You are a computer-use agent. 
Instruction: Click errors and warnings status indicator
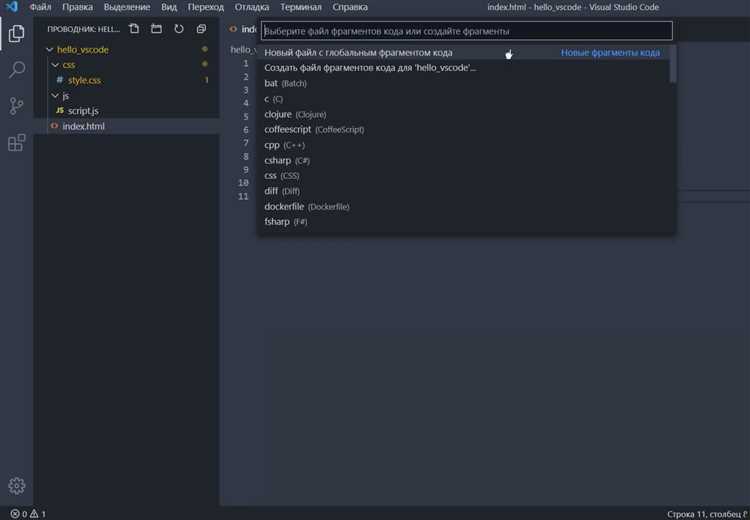[28, 513]
